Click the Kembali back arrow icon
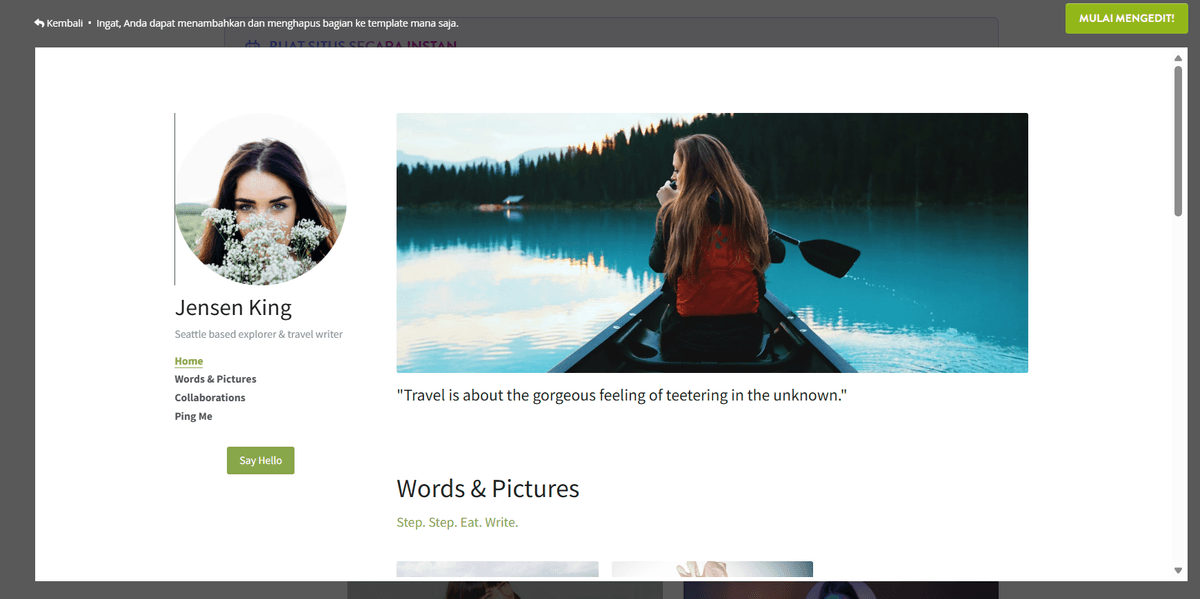Viewport: 1200px width, 599px height. pyautogui.click(x=39, y=23)
